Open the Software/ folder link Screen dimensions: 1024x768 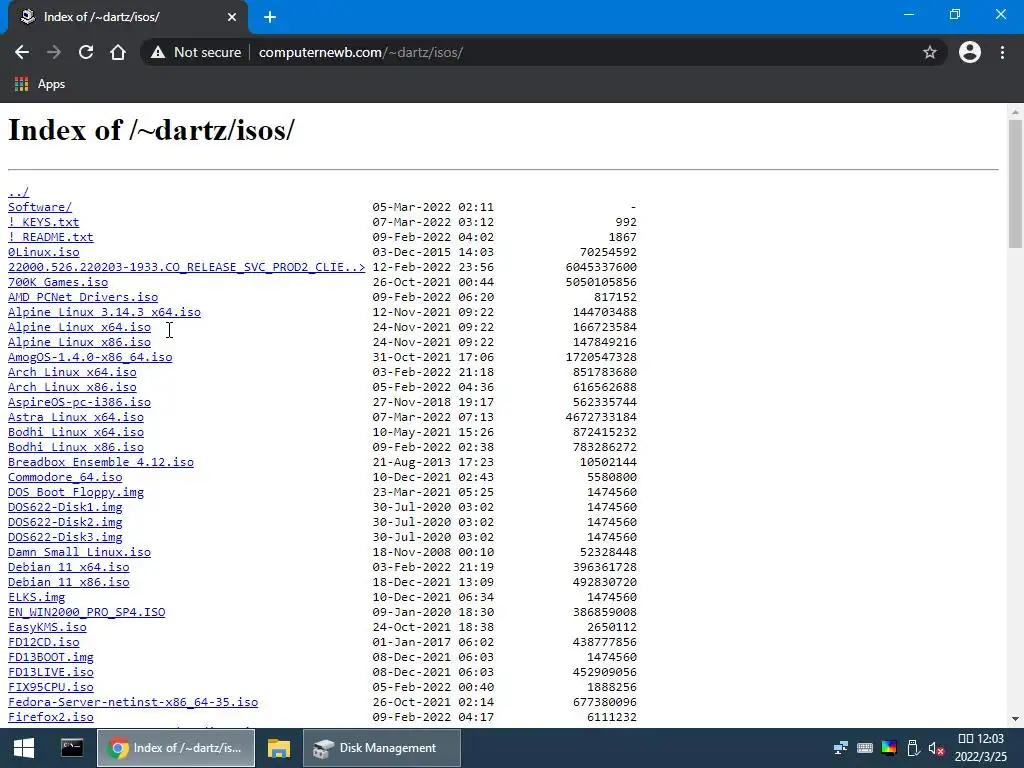coord(40,207)
